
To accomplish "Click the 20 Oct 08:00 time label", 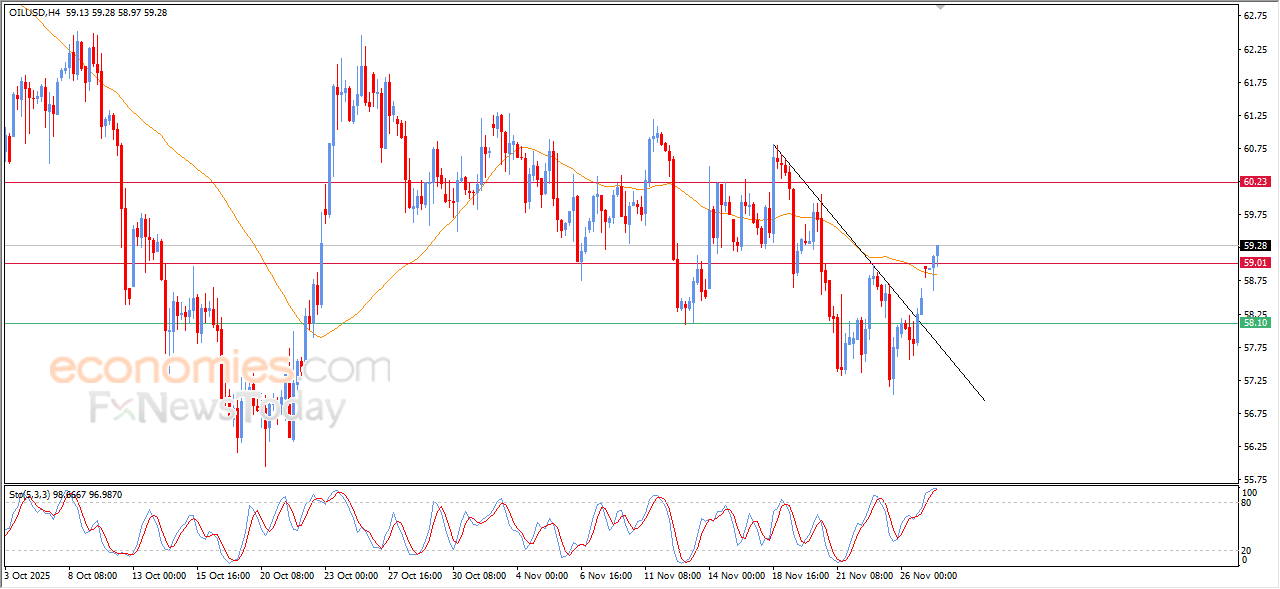I will 288,576.
